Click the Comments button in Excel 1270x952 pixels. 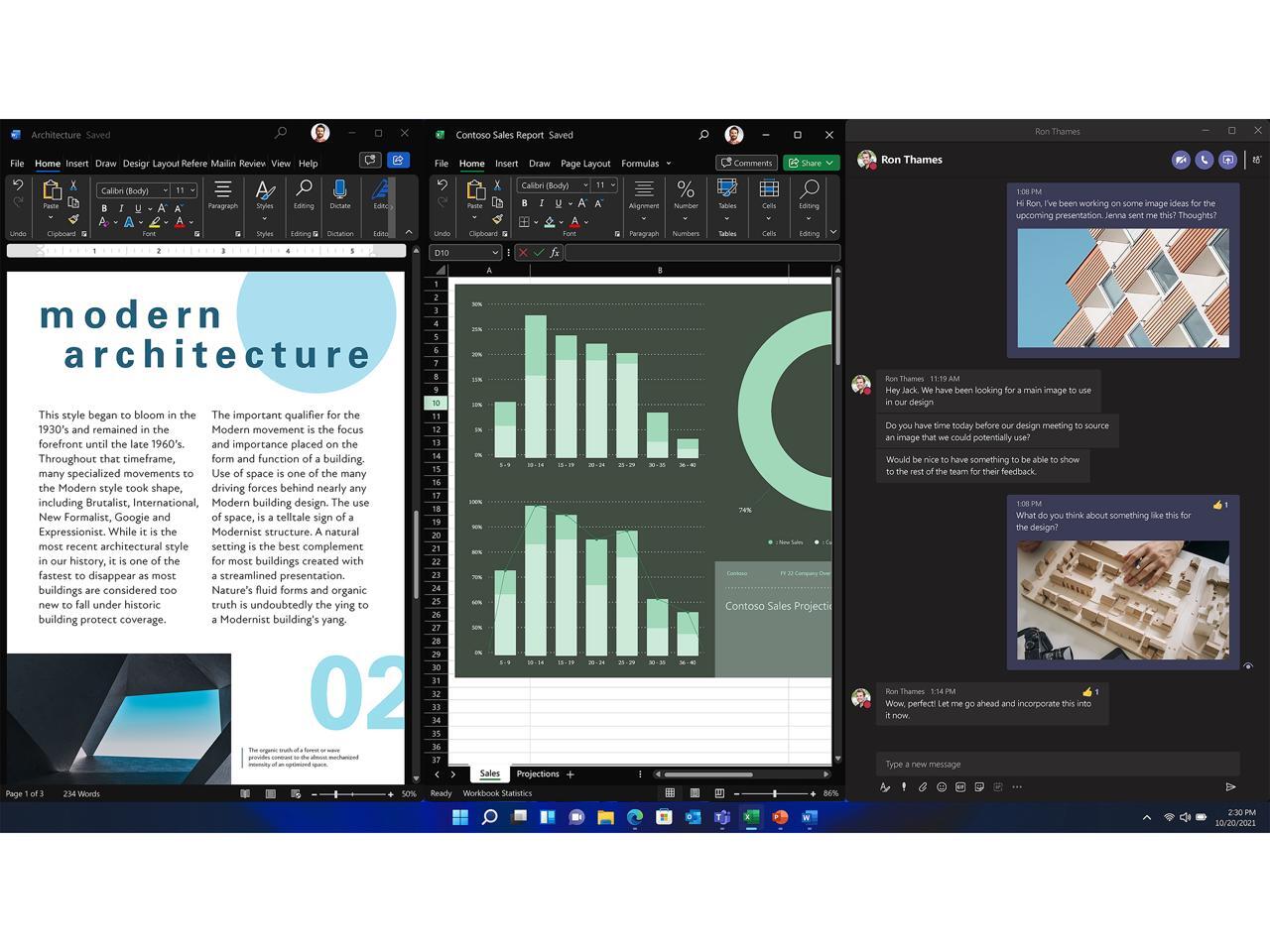tap(746, 163)
